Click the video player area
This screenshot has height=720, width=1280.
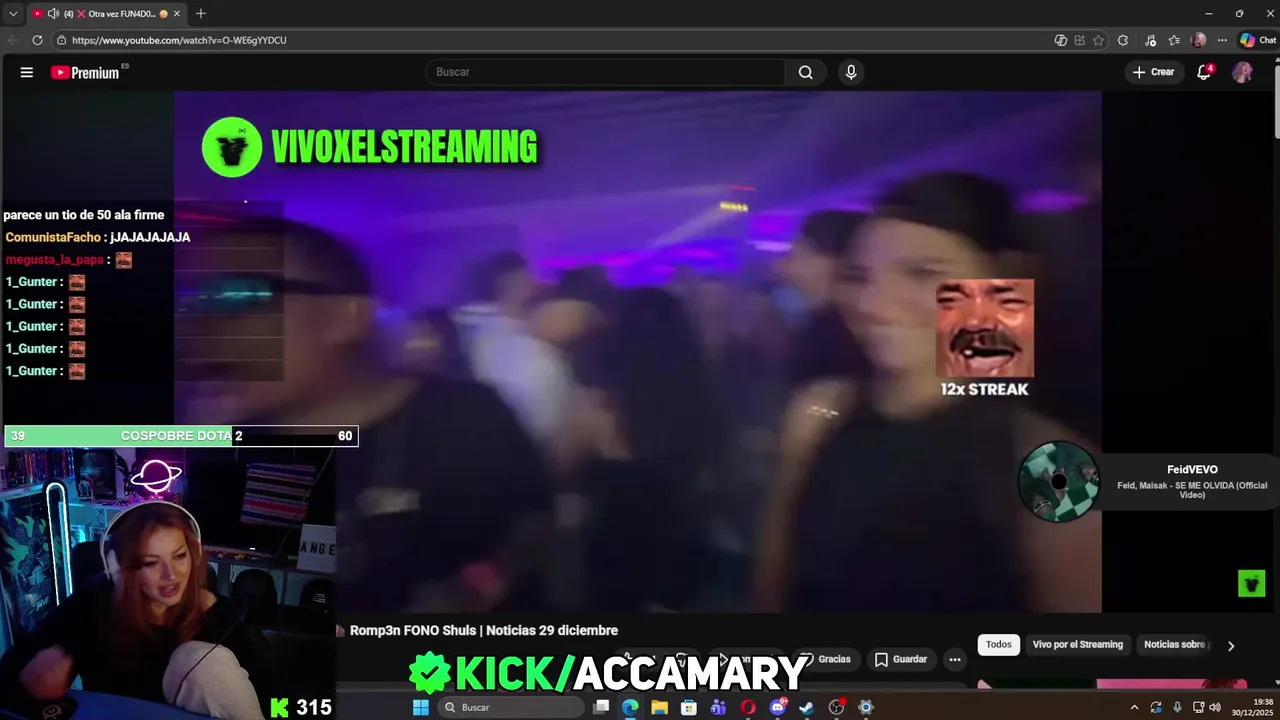[638, 352]
